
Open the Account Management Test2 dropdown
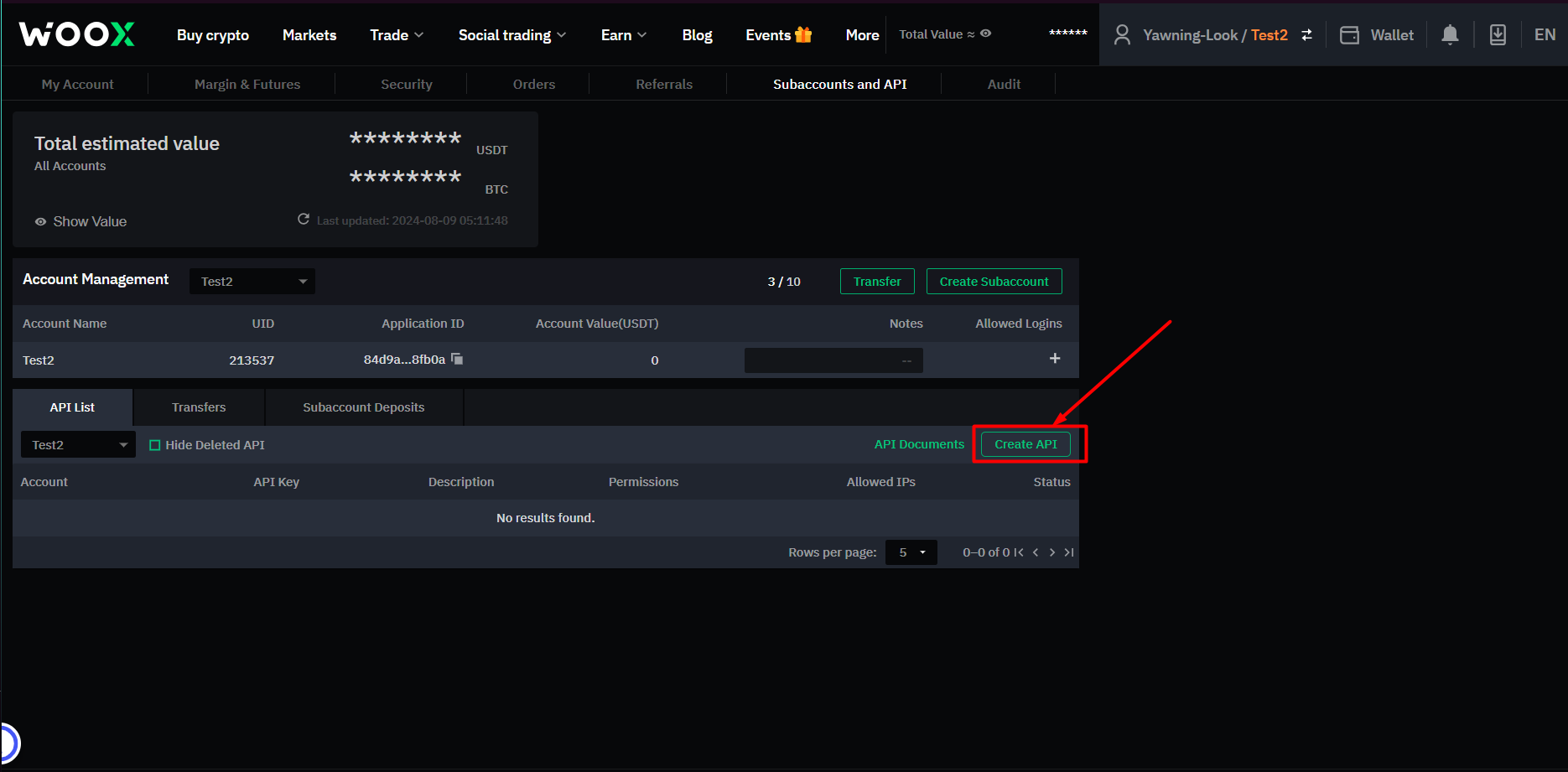[x=252, y=282]
